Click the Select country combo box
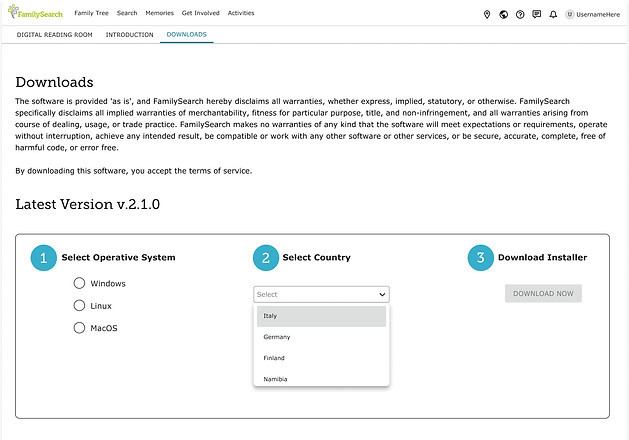Screen dimensions: 629x440 click(x=321, y=294)
